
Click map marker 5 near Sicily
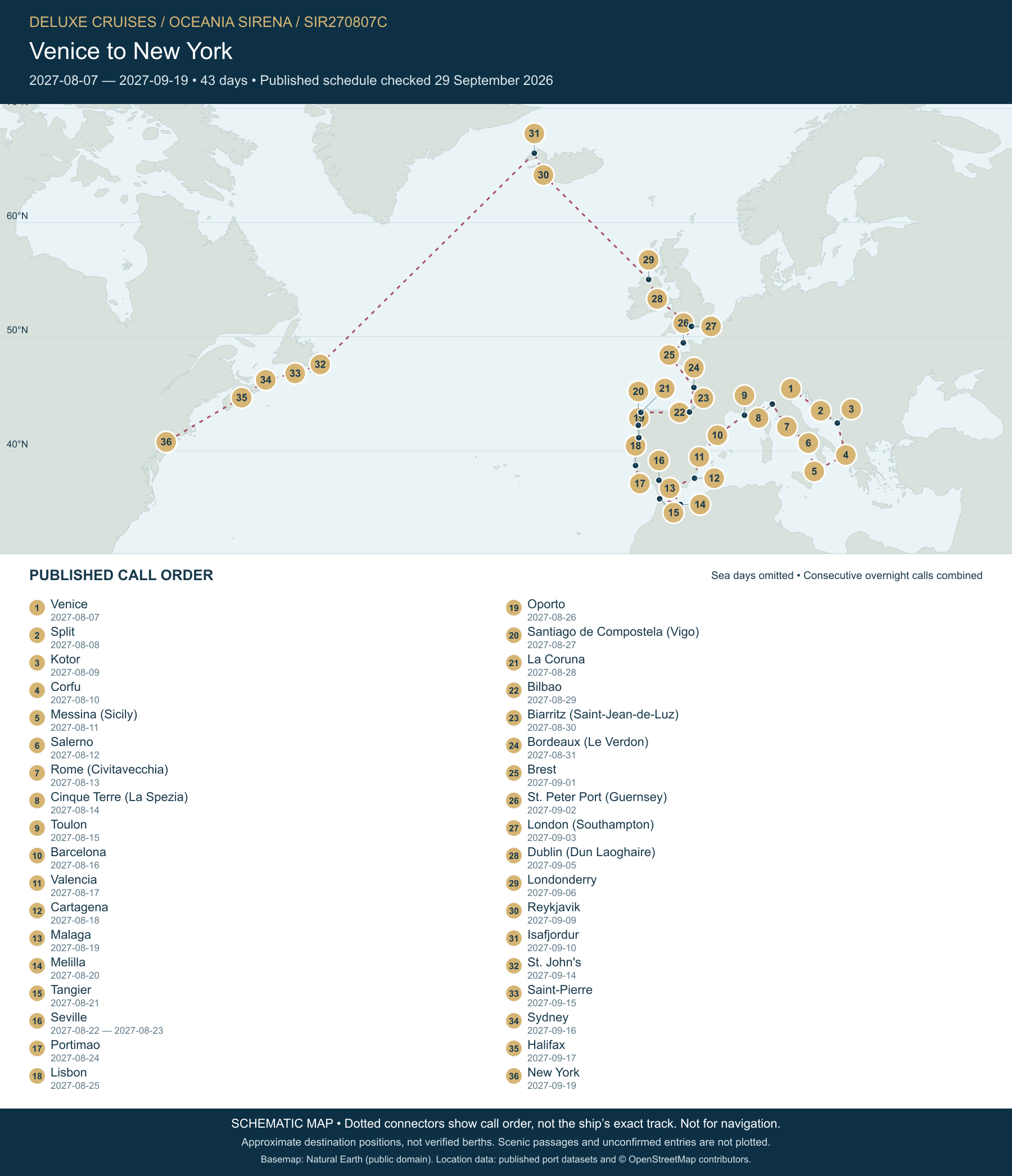click(x=815, y=471)
